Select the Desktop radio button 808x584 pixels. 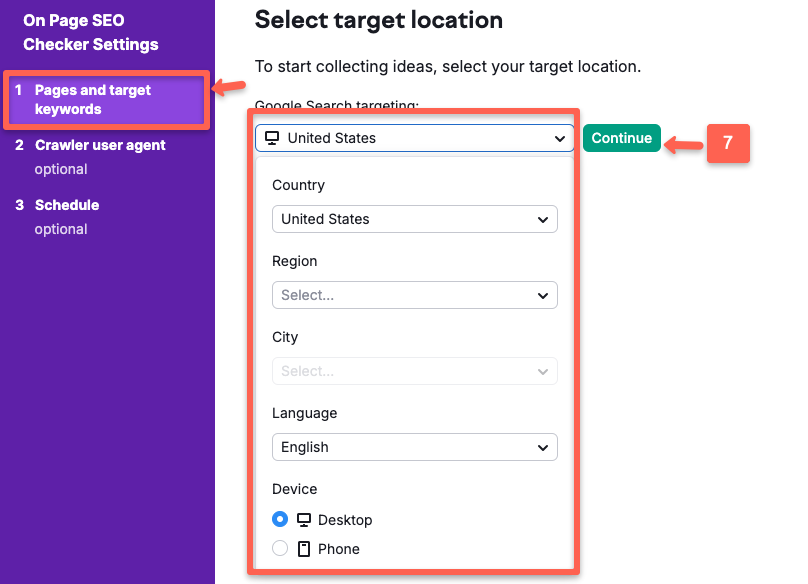tap(280, 519)
